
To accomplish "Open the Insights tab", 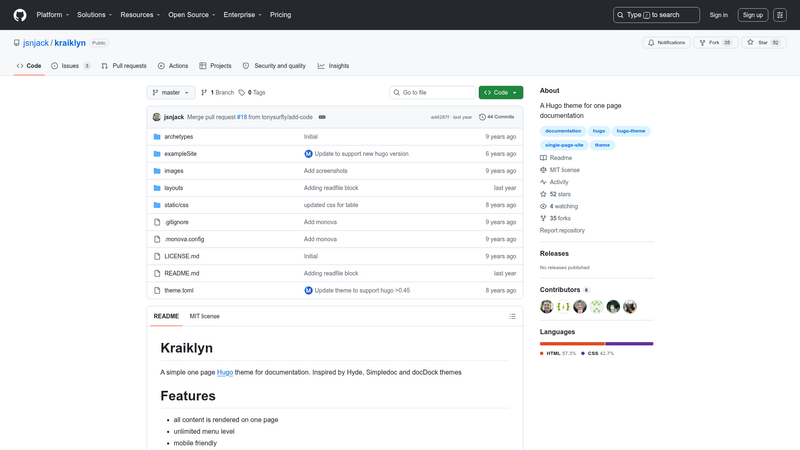I will 334,66.
